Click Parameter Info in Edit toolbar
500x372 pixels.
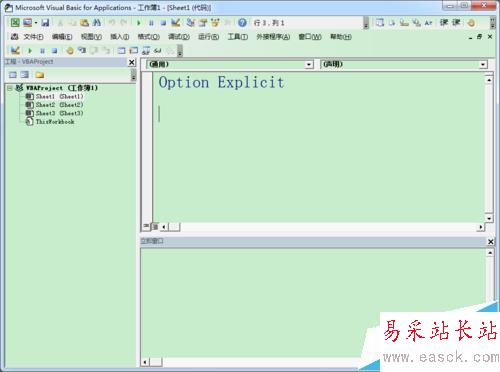pyautogui.click(x=416, y=23)
